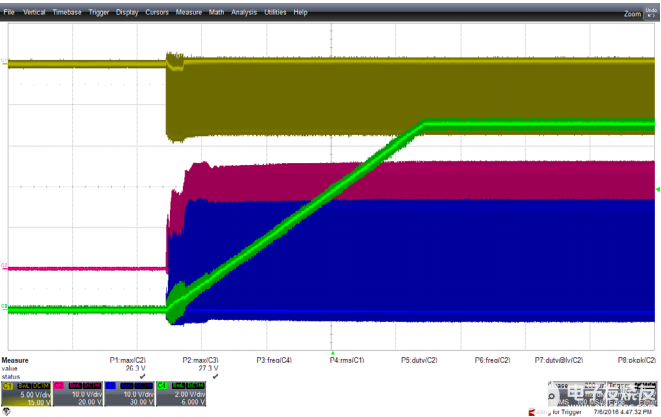Open the Vertical menu
The height and width of the screenshot is (417, 661).
coord(33,12)
